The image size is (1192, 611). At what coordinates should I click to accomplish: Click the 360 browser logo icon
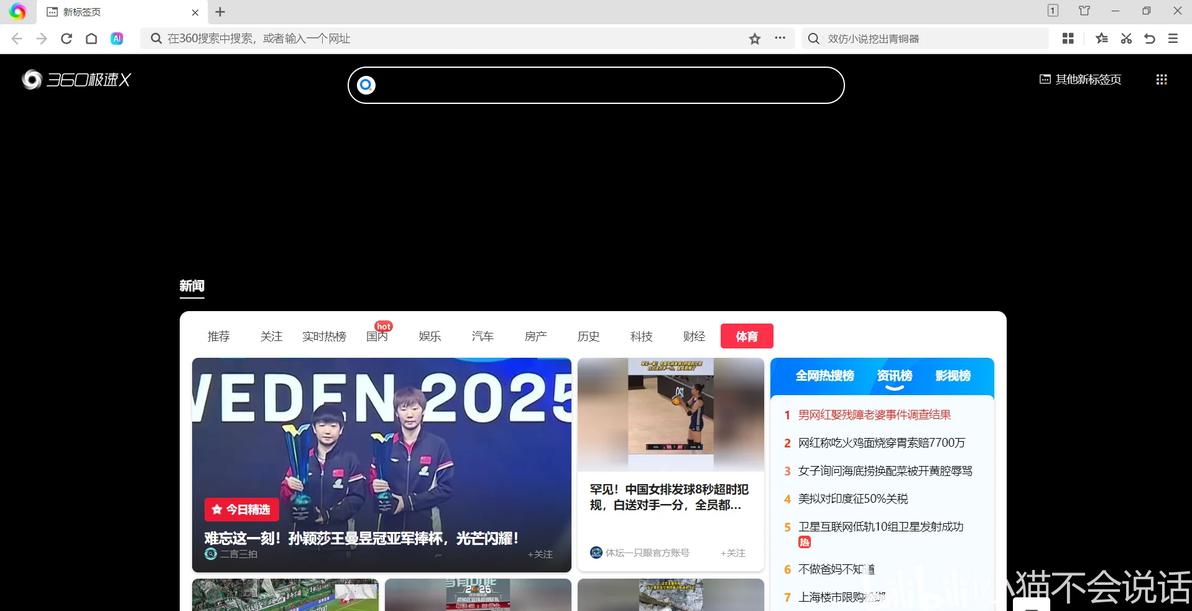click(17, 11)
